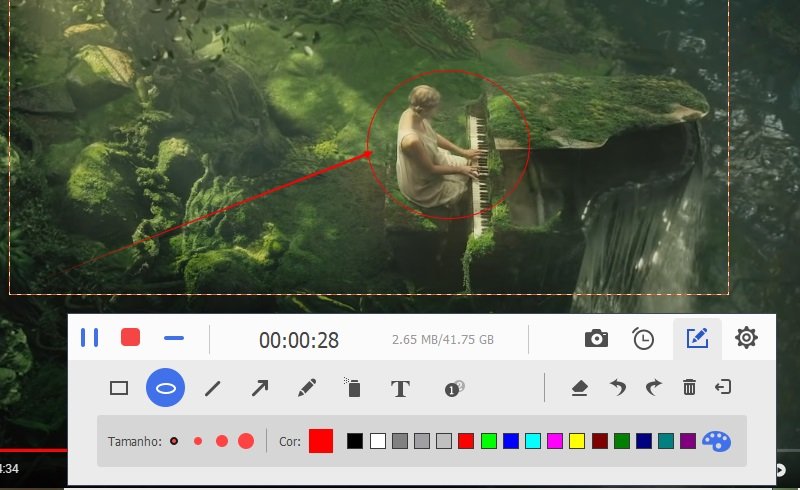The width and height of the screenshot is (800, 490).
Task: Delete all annotations with trash icon
Action: (689, 387)
